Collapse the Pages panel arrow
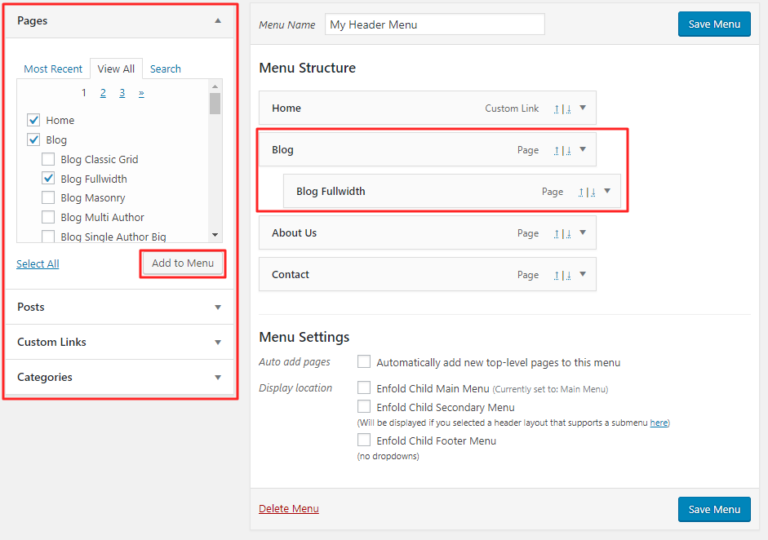768x540 pixels. click(218, 21)
